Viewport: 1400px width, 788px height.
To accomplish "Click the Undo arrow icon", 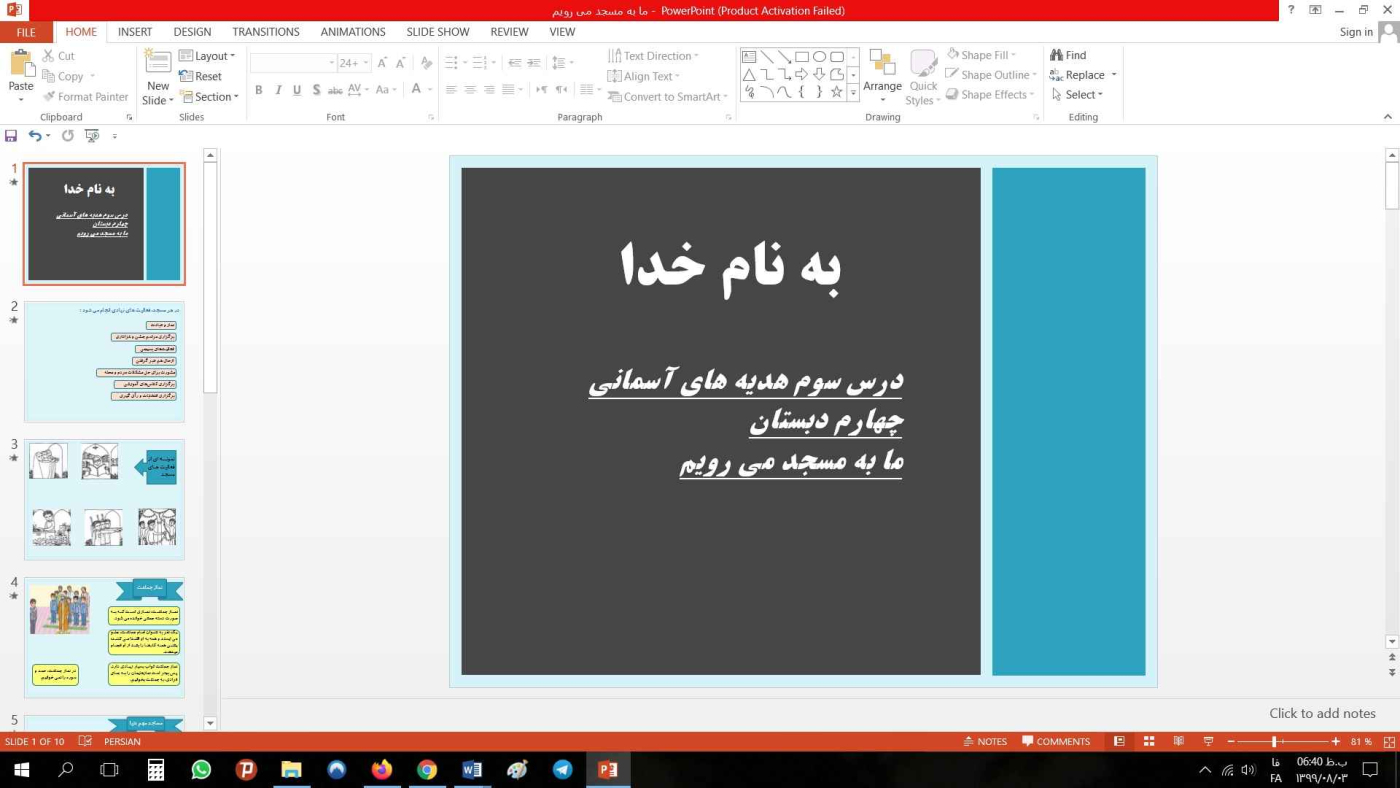I will click(34, 136).
